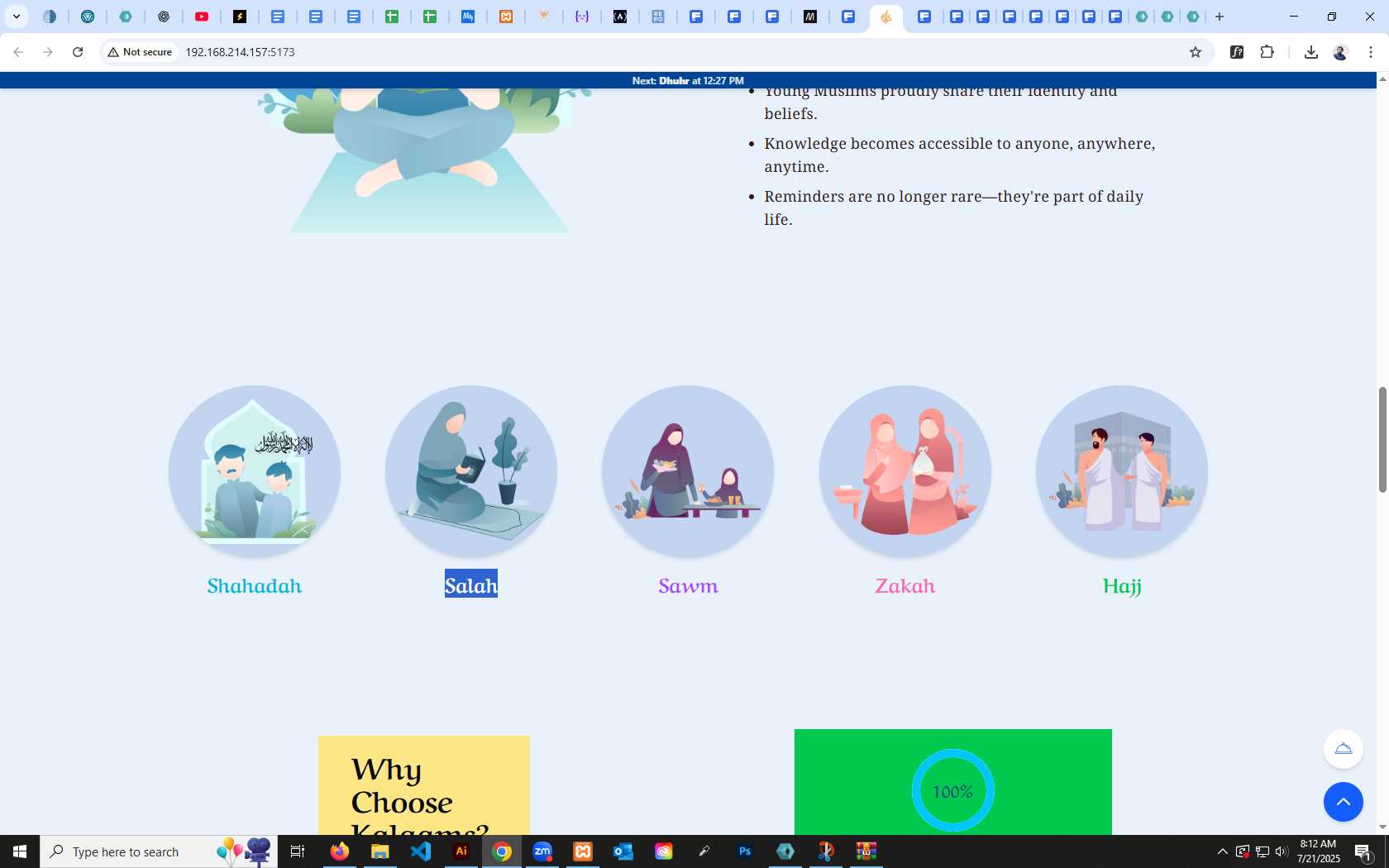Open the Hajj link

[1122, 585]
